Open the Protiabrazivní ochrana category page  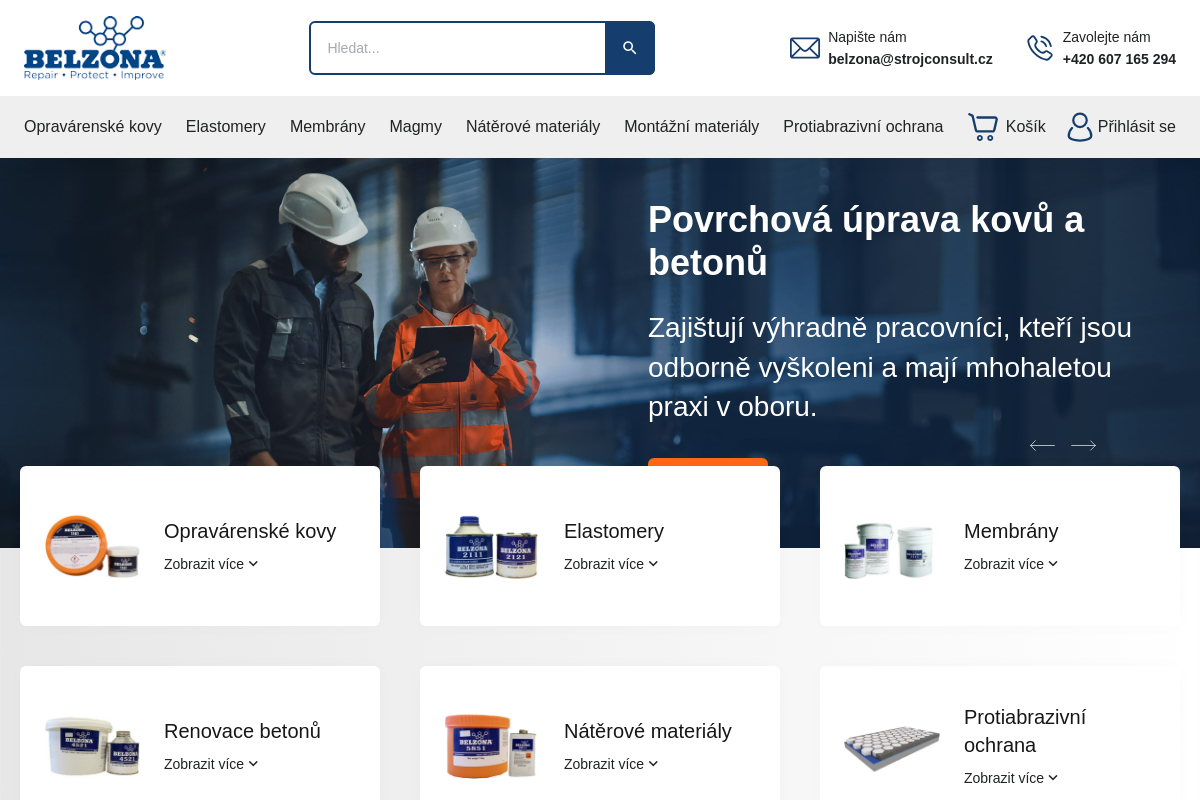pos(863,126)
